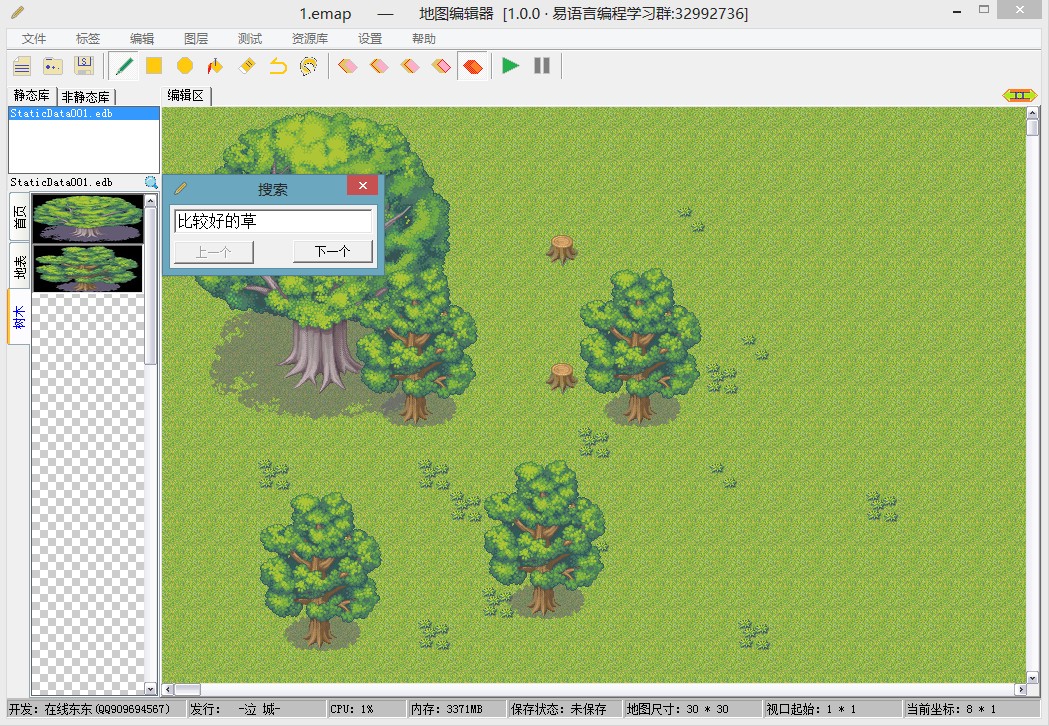Image resolution: width=1049 pixels, height=726 pixels.
Task: Click the search text field containing 比较好的草
Action: click(x=273, y=221)
